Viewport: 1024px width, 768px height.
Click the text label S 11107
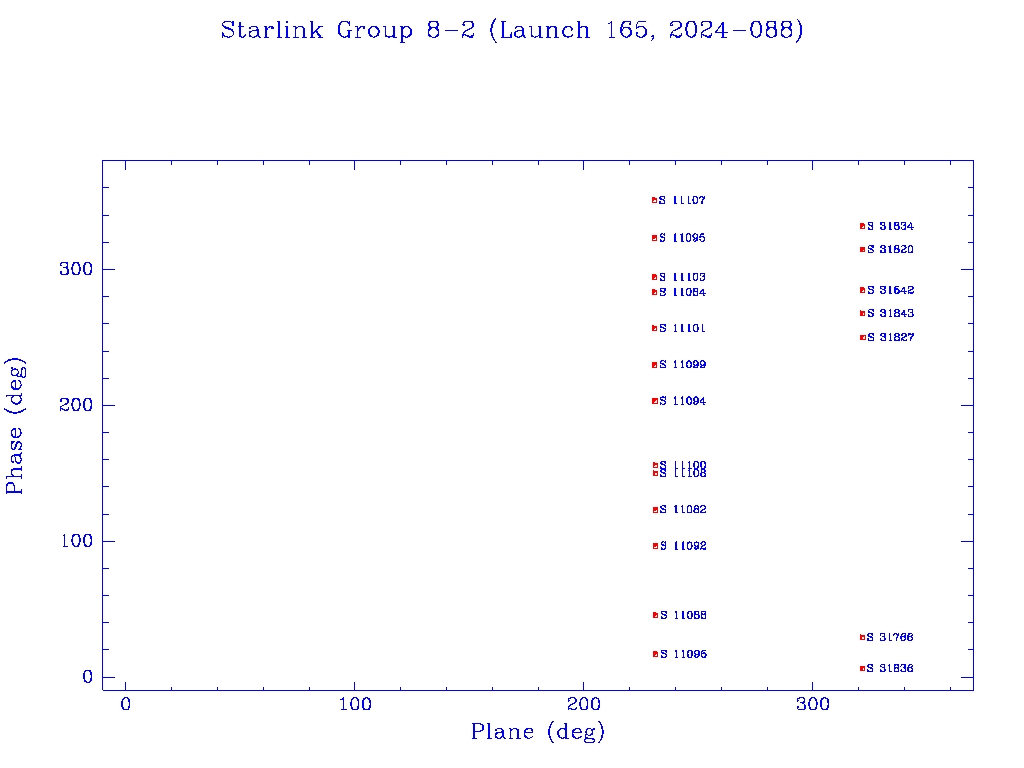[682, 200]
